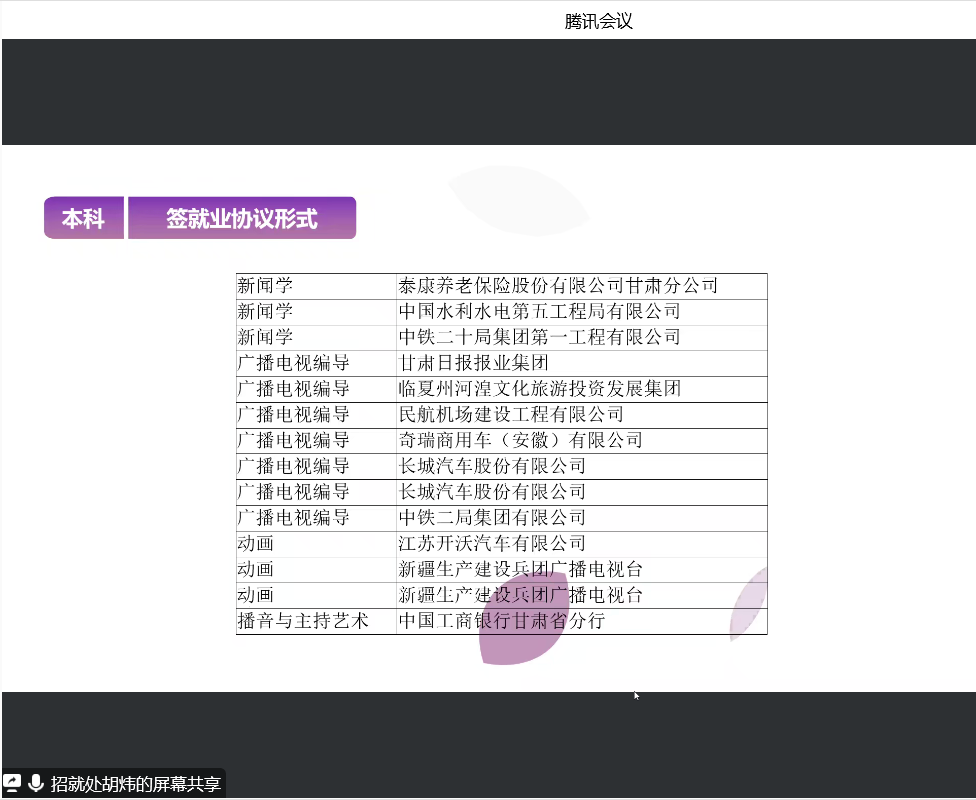Click 江苏开沃汽车有限公司
This screenshot has width=976, height=800.
484,543
